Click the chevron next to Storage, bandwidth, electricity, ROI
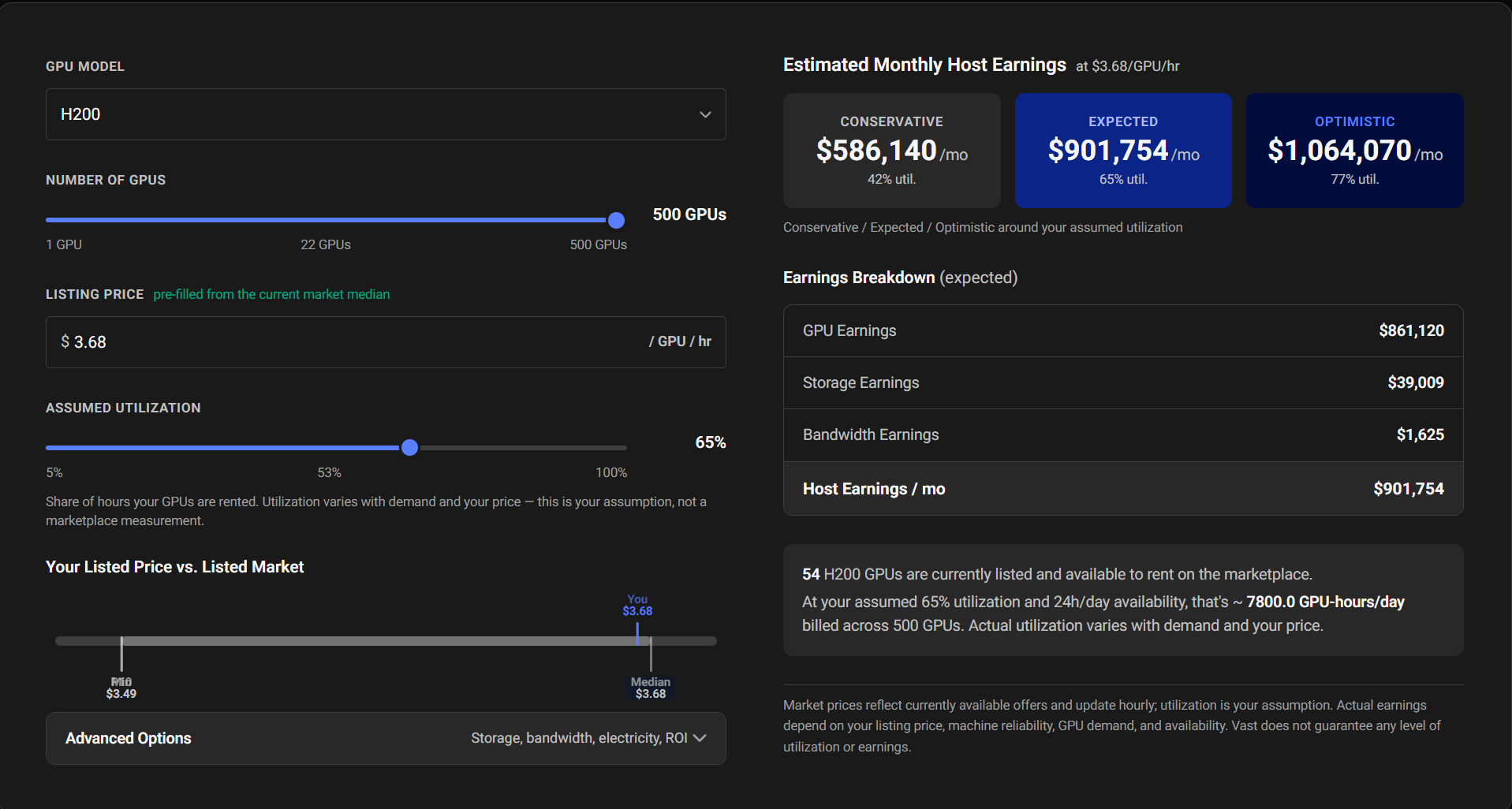This screenshot has height=809, width=1512. point(700,738)
